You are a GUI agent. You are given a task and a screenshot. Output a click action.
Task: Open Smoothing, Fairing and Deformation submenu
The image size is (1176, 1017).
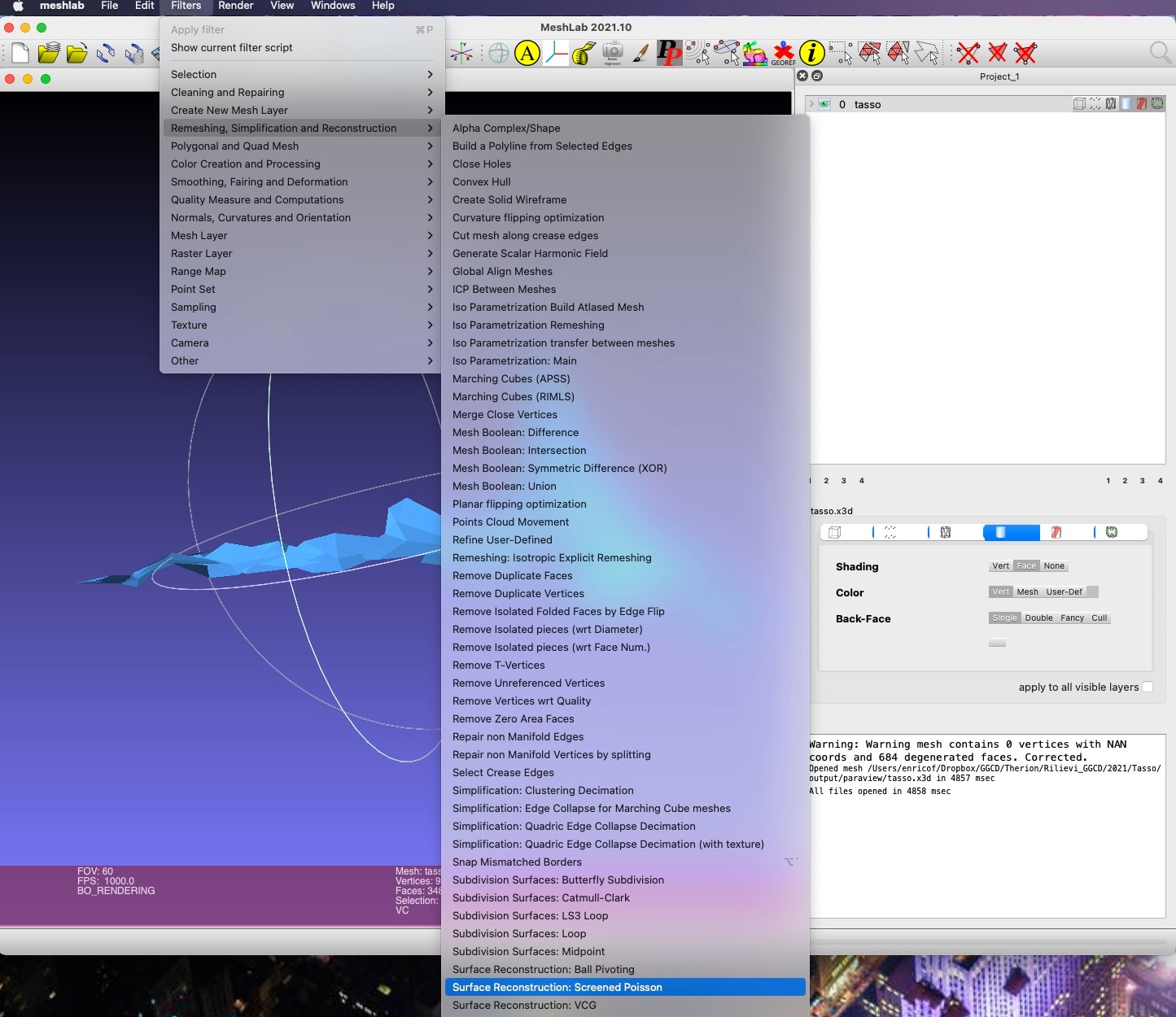(x=302, y=181)
